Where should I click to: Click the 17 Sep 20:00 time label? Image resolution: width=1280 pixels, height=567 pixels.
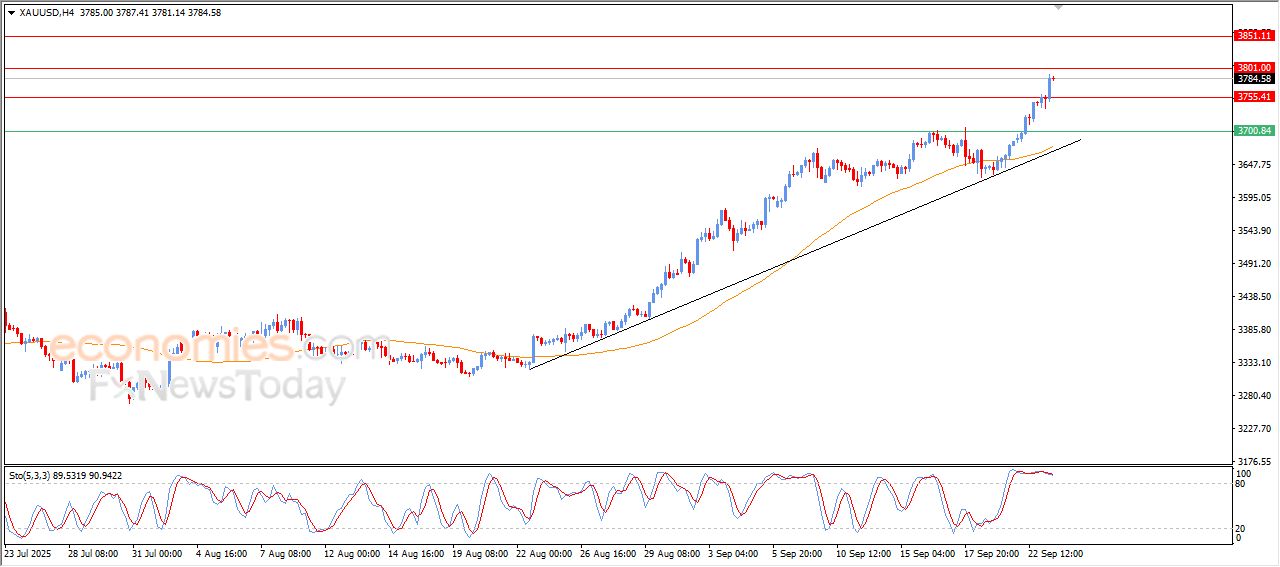[991, 552]
